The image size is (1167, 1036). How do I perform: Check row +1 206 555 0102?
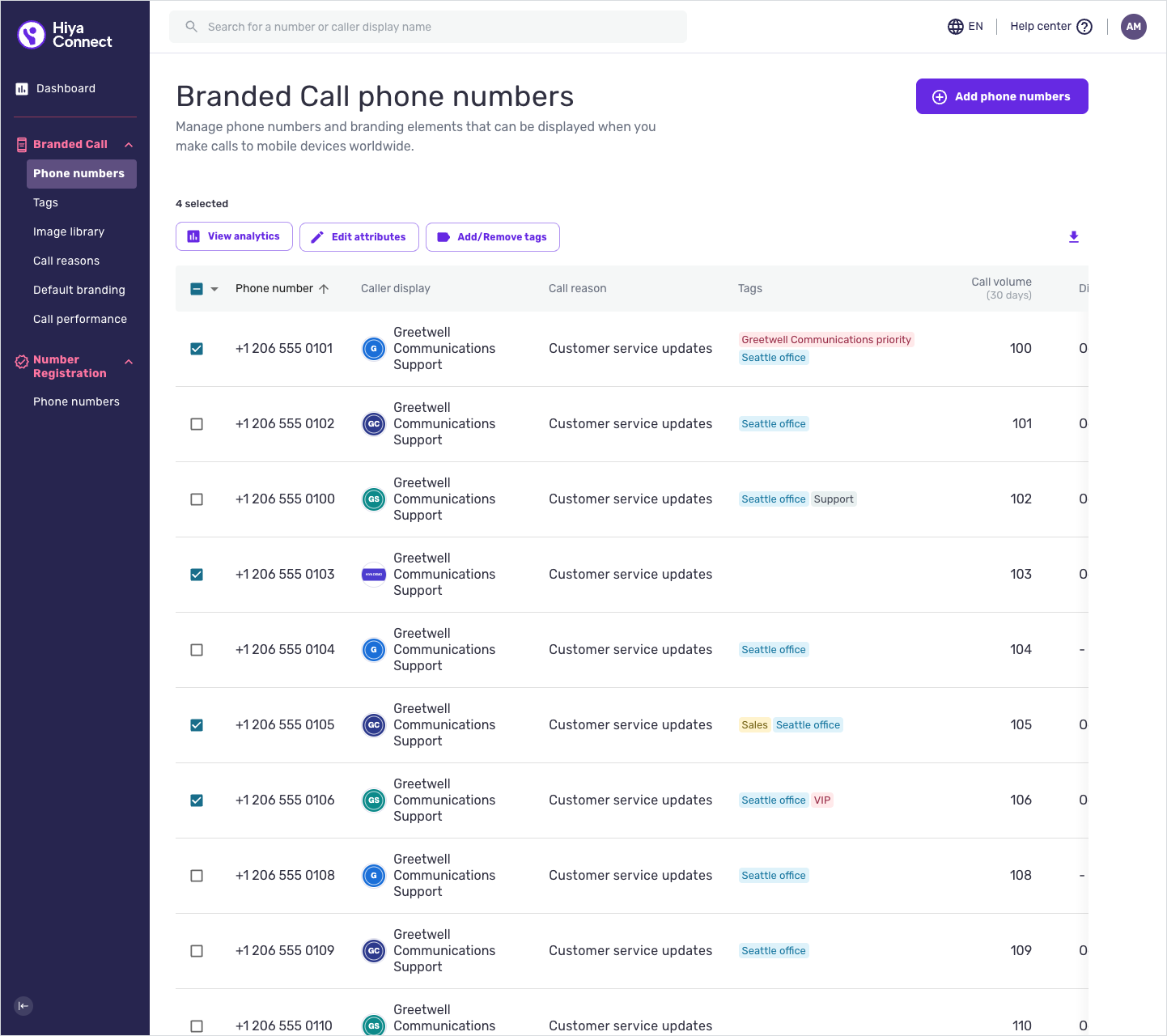197,424
